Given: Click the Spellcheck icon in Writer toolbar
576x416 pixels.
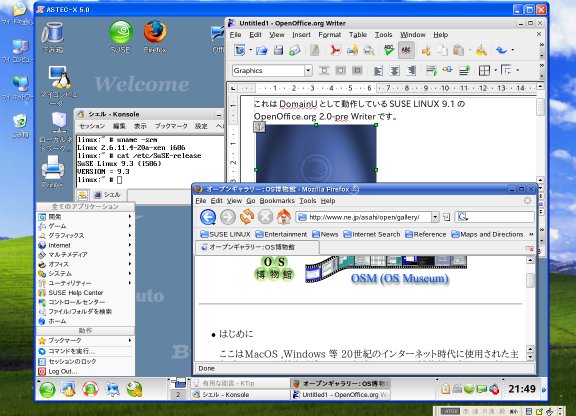Looking at the screenshot, I should pos(389,50).
